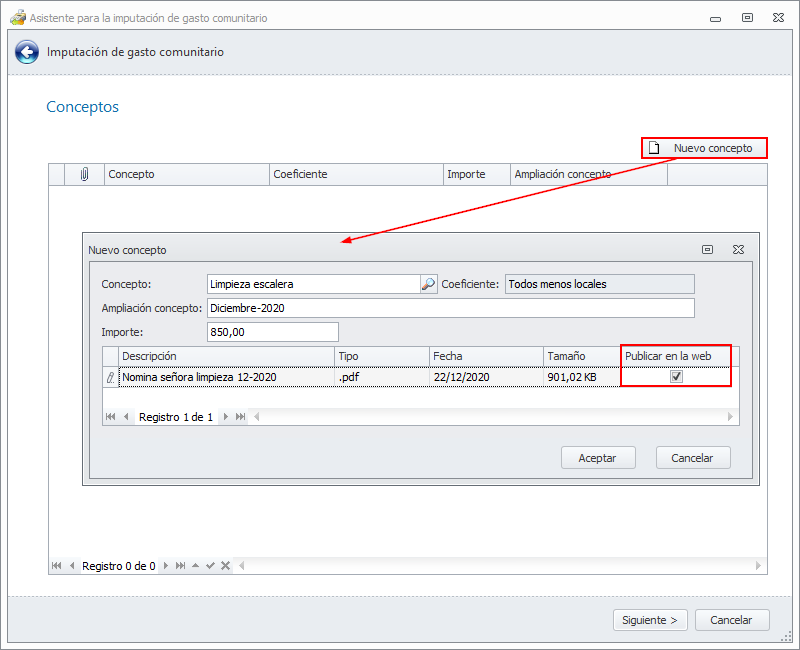This screenshot has height=650, width=800.
Task: Click Cancelar in Nuevo concepto dialog
Action: click(693, 458)
